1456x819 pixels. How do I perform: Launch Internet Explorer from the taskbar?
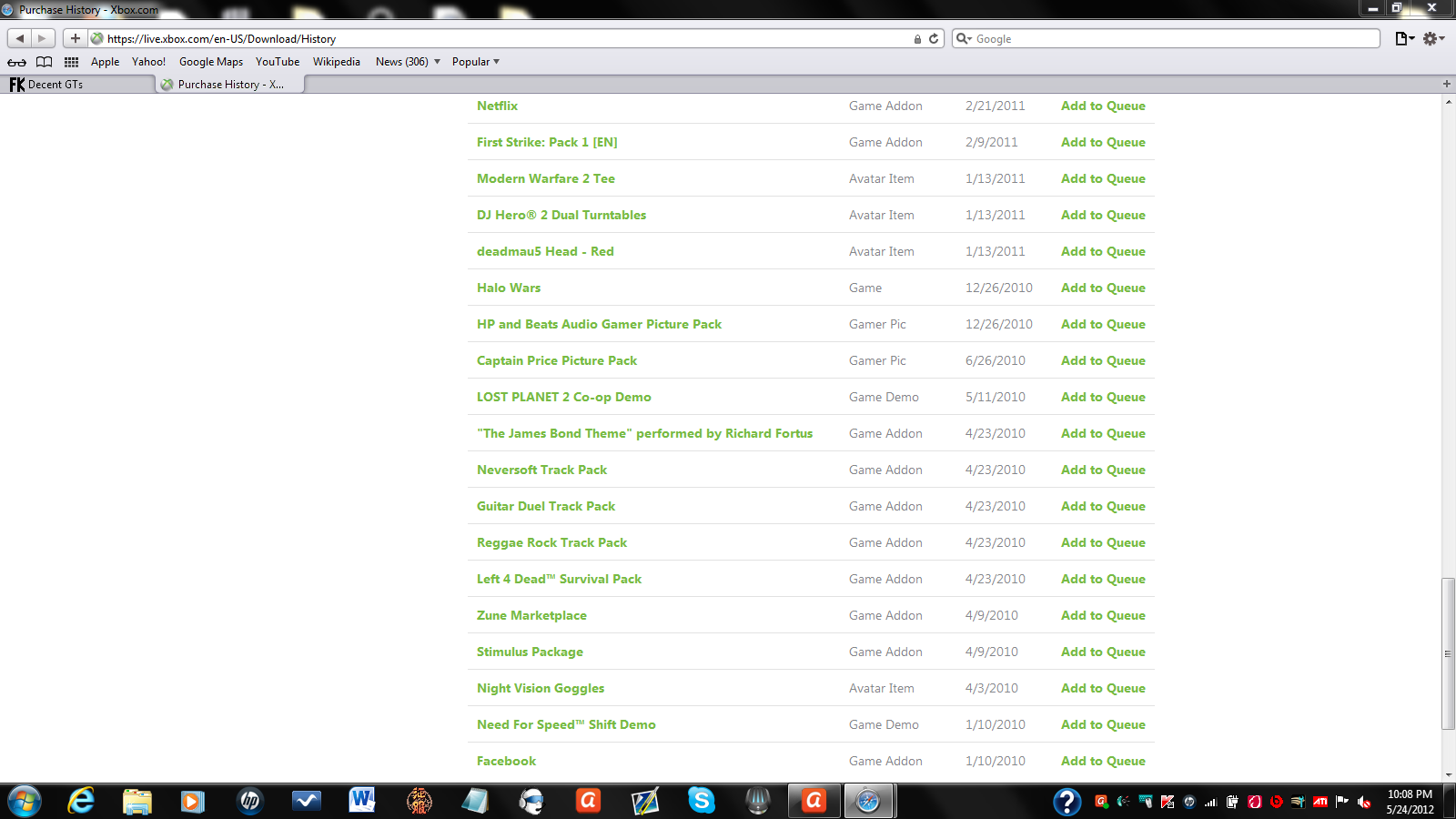pos(81,801)
